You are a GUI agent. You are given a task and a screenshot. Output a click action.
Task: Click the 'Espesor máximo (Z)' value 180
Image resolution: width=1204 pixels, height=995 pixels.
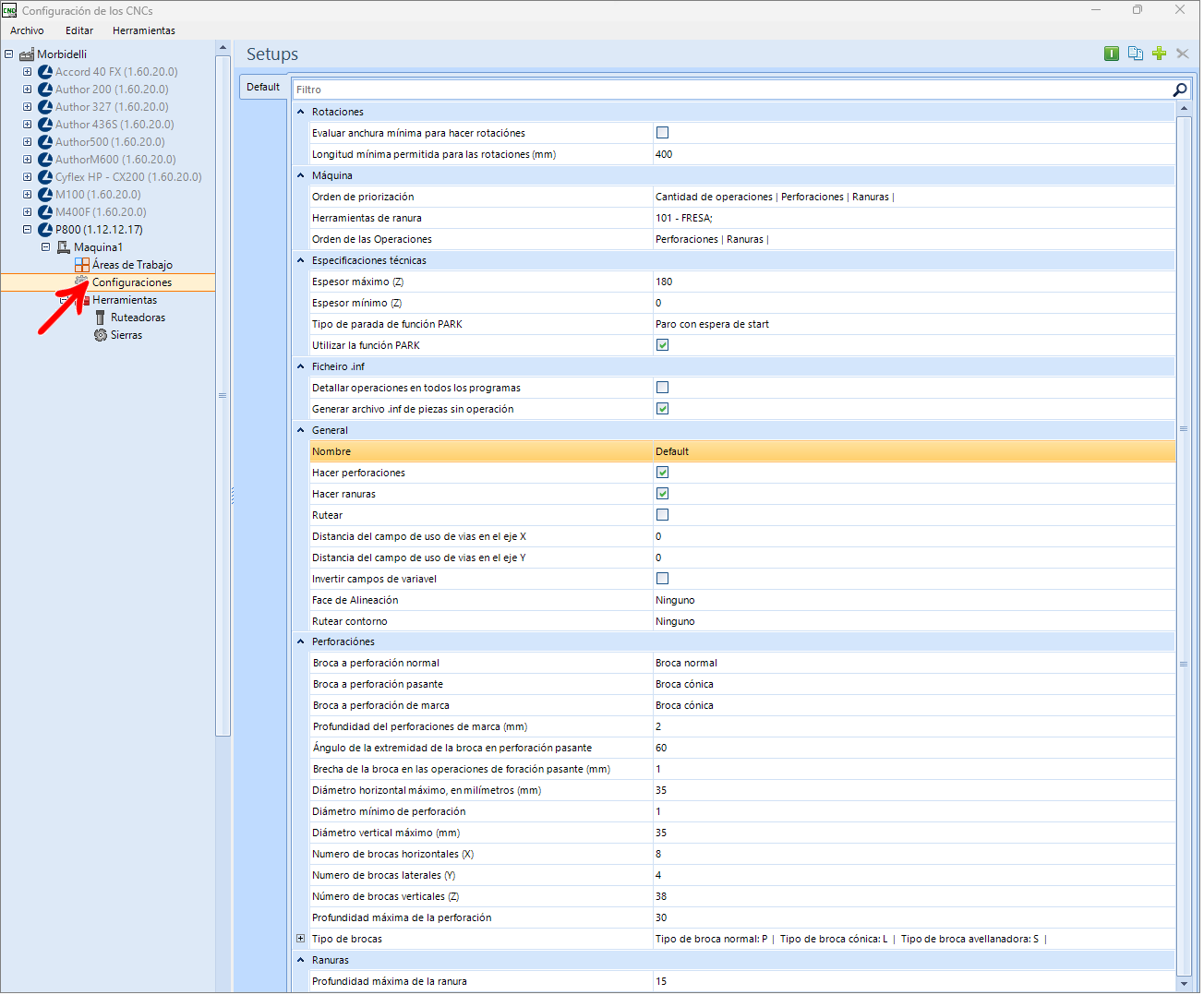tap(913, 282)
